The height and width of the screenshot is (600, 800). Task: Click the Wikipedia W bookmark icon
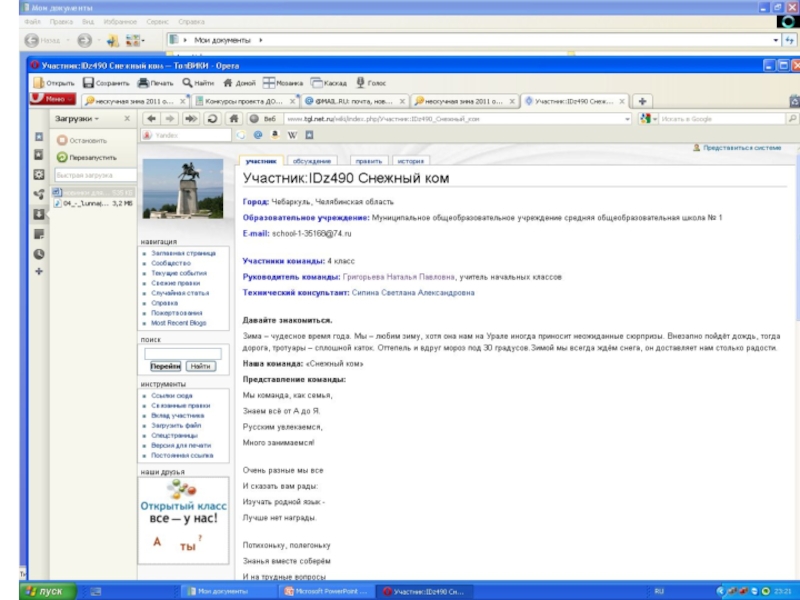click(293, 134)
